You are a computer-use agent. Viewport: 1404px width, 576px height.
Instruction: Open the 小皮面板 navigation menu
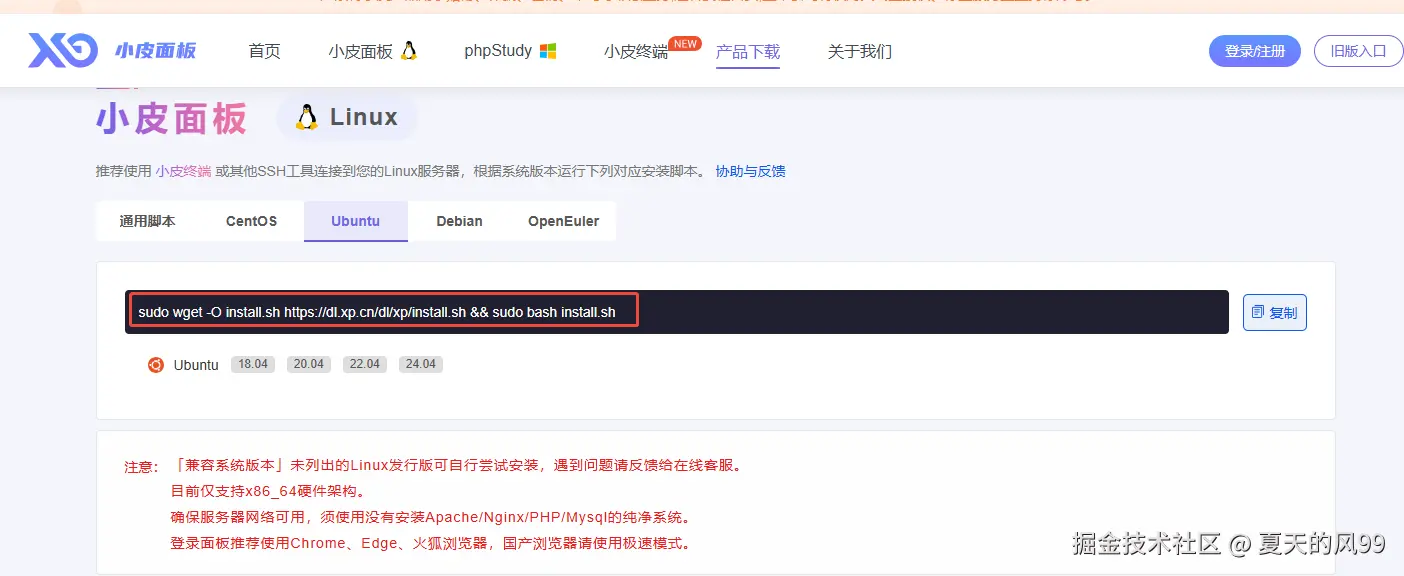pyautogui.click(x=372, y=51)
